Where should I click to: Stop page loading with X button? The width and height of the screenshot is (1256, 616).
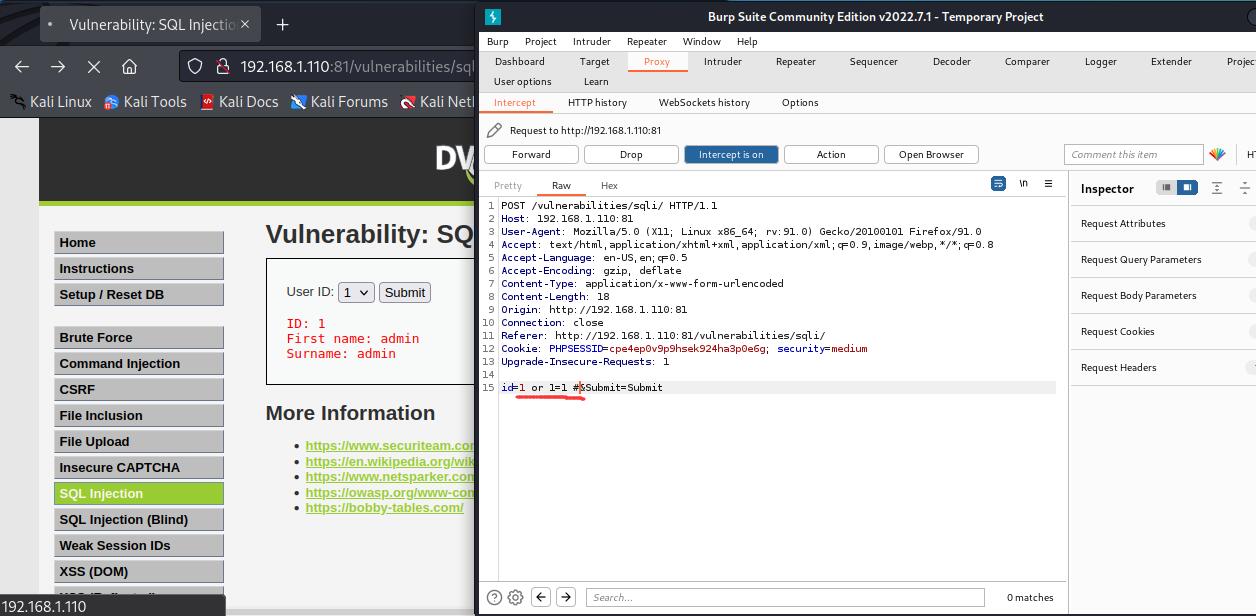click(x=94, y=66)
